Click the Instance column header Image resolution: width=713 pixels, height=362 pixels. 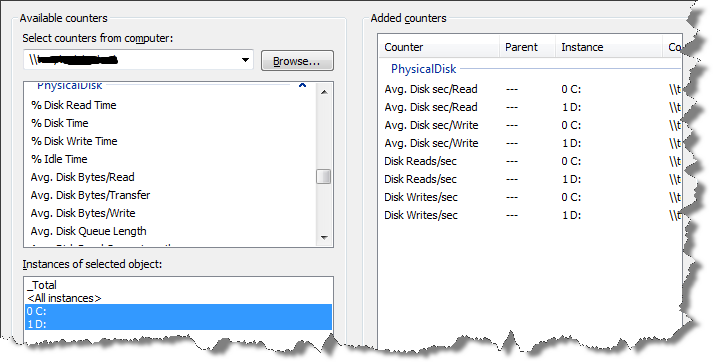coord(608,47)
